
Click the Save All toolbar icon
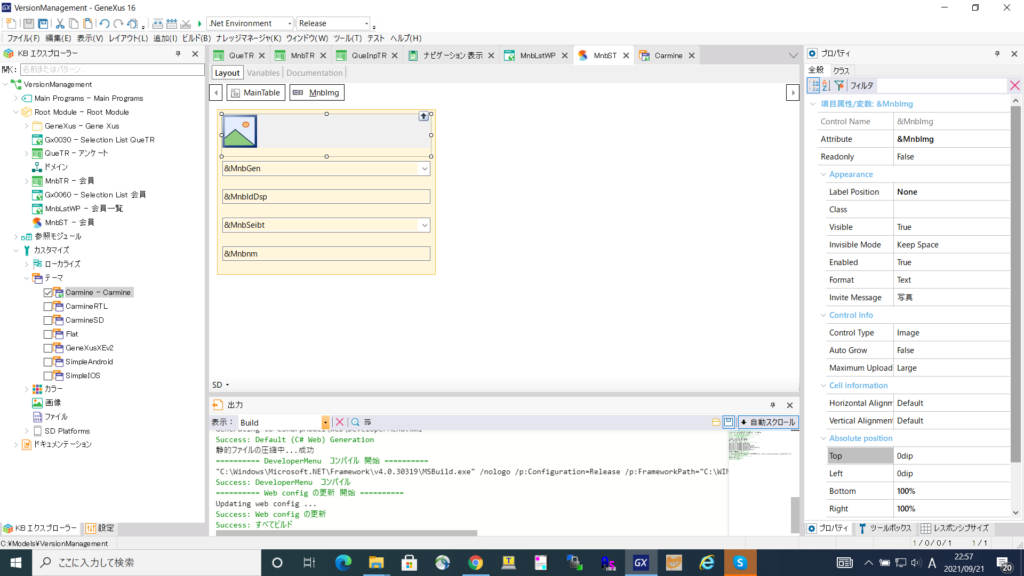point(43,24)
